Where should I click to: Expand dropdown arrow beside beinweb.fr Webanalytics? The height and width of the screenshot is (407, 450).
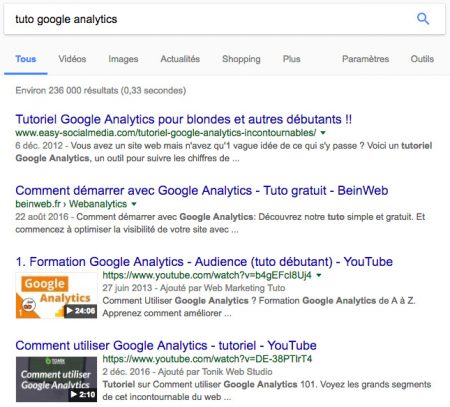(x=134, y=204)
